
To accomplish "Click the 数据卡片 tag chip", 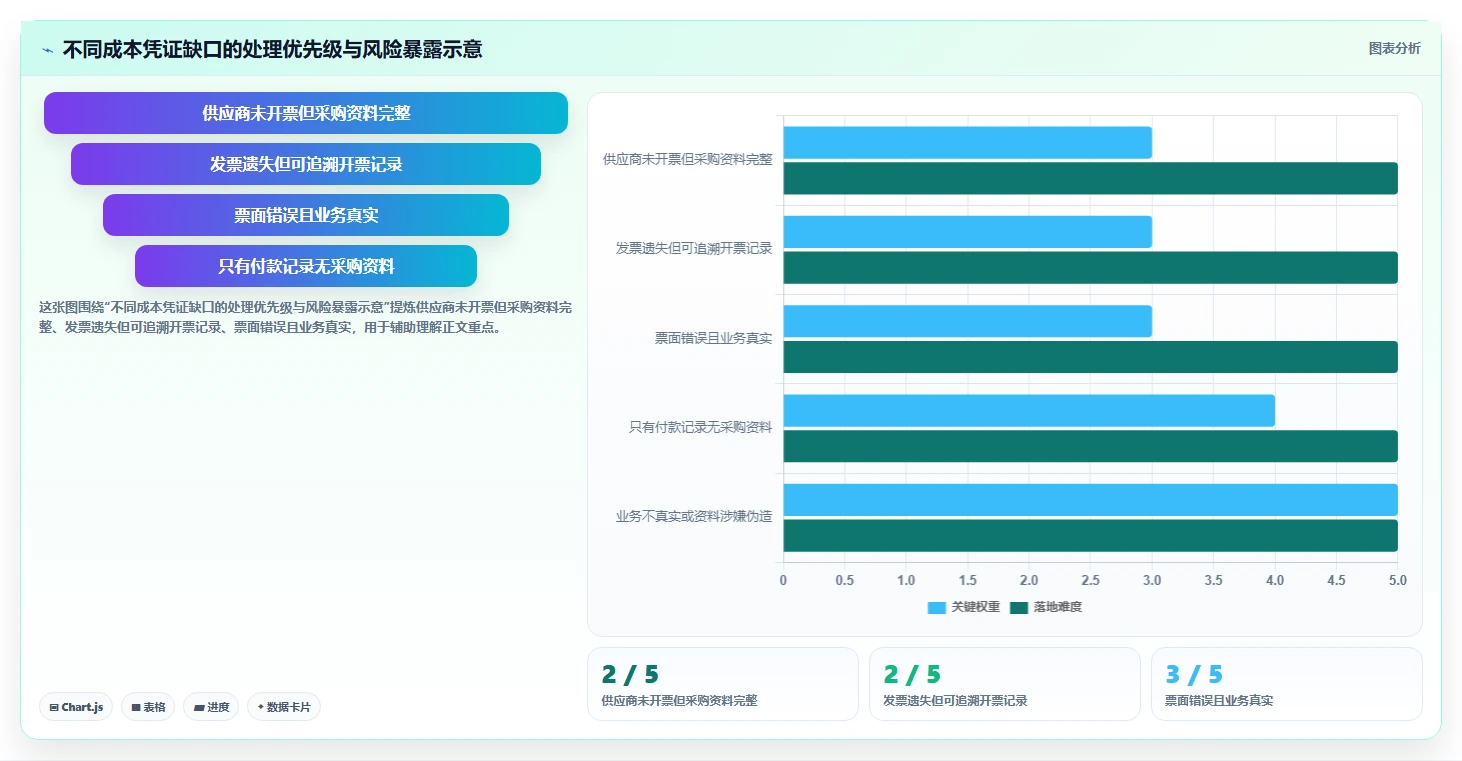I will point(284,707).
